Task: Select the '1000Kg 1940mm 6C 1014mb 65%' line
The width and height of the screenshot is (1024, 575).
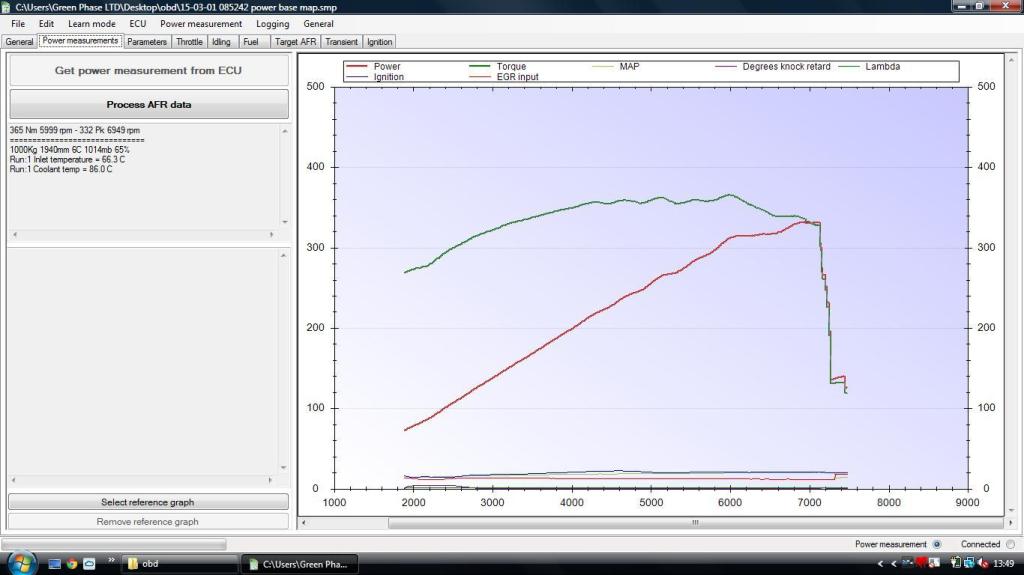Action: [69, 150]
